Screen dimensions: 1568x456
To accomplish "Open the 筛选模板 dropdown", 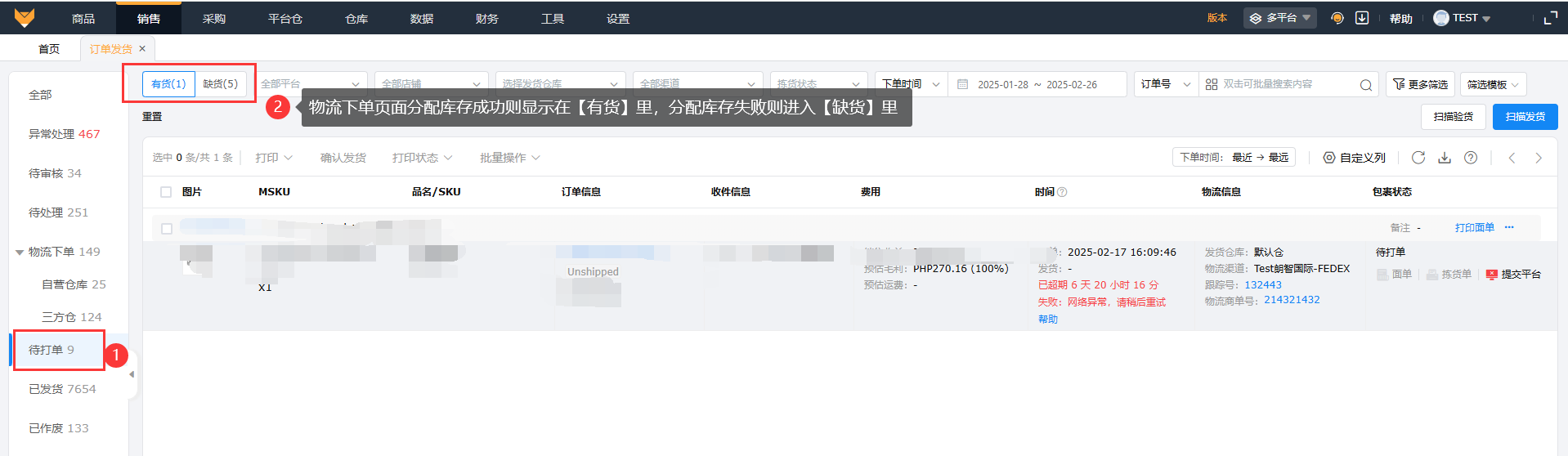I will [1493, 84].
